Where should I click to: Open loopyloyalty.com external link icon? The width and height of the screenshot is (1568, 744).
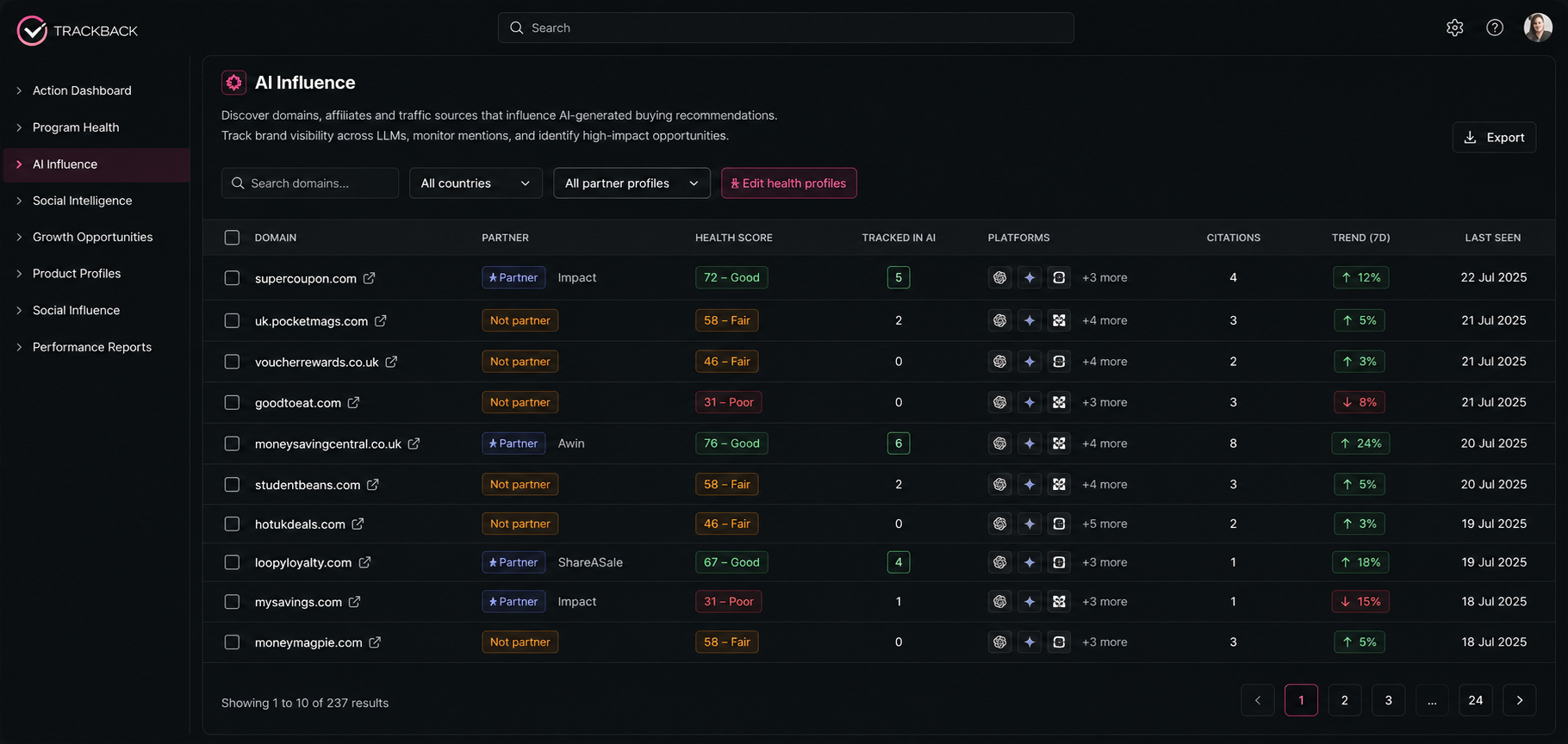pos(364,562)
